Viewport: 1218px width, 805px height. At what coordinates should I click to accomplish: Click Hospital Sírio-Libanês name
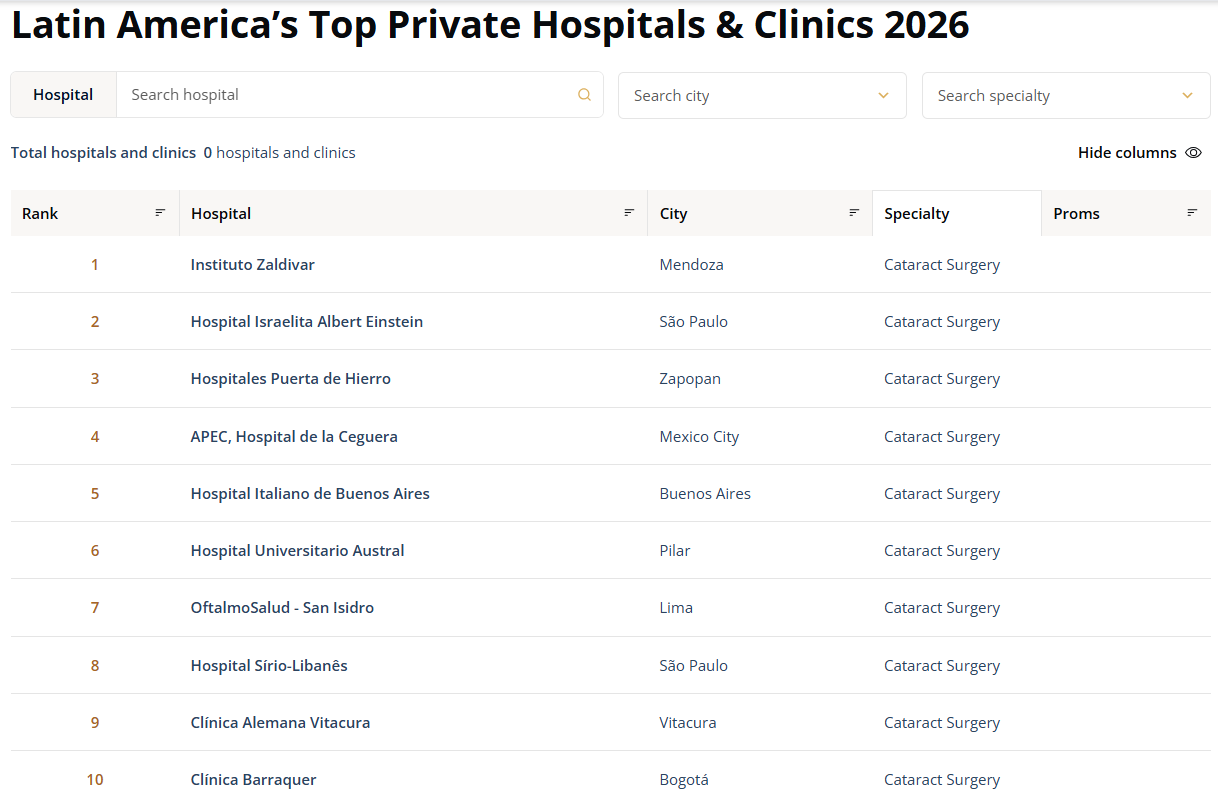[x=269, y=666]
